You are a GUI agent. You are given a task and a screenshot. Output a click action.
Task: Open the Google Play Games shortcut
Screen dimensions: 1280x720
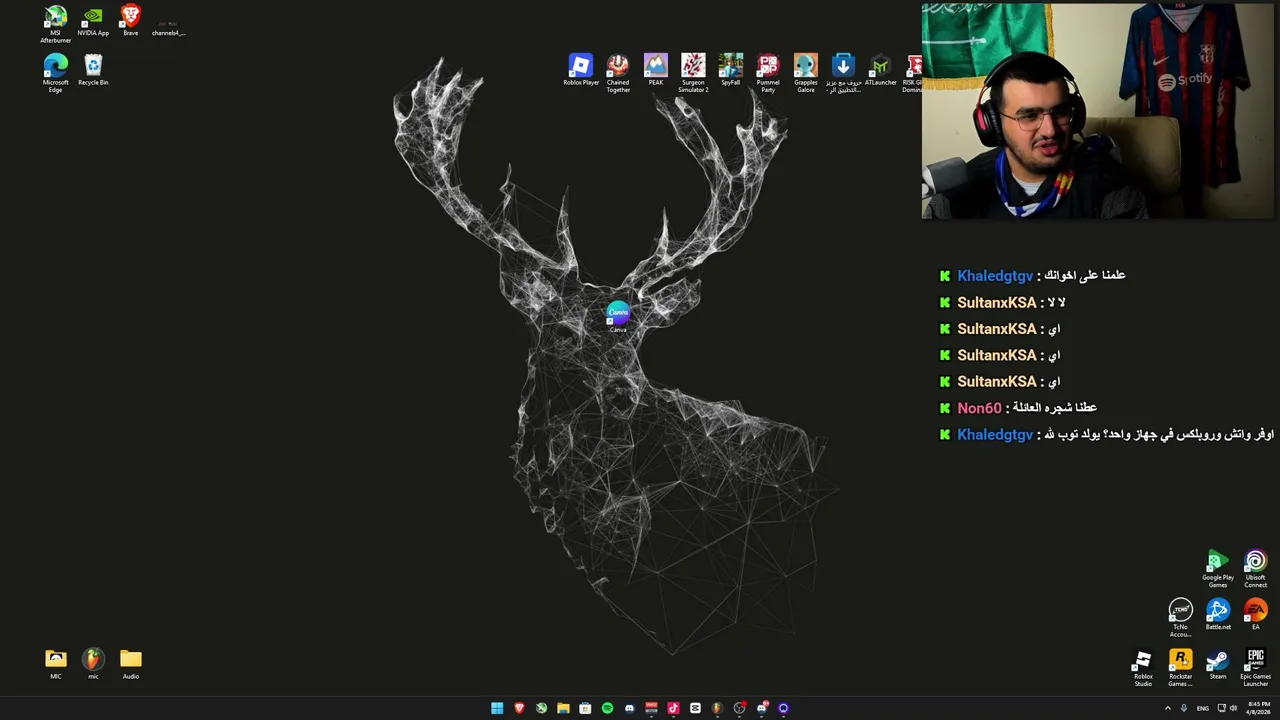pos(1218,569)
